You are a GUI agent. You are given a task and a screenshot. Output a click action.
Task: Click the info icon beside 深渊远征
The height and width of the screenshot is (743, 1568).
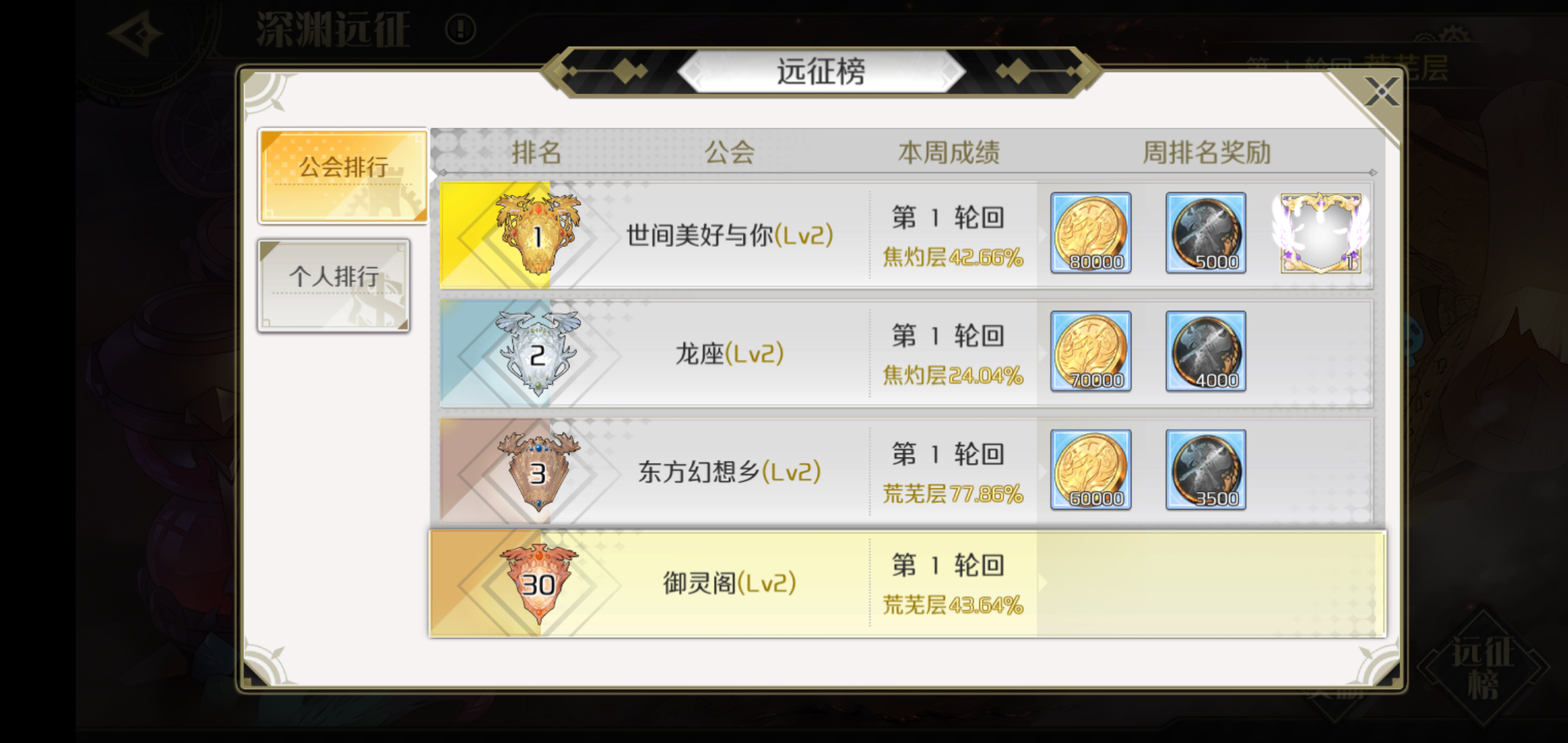pyautogui.click(x=460, y=30)
